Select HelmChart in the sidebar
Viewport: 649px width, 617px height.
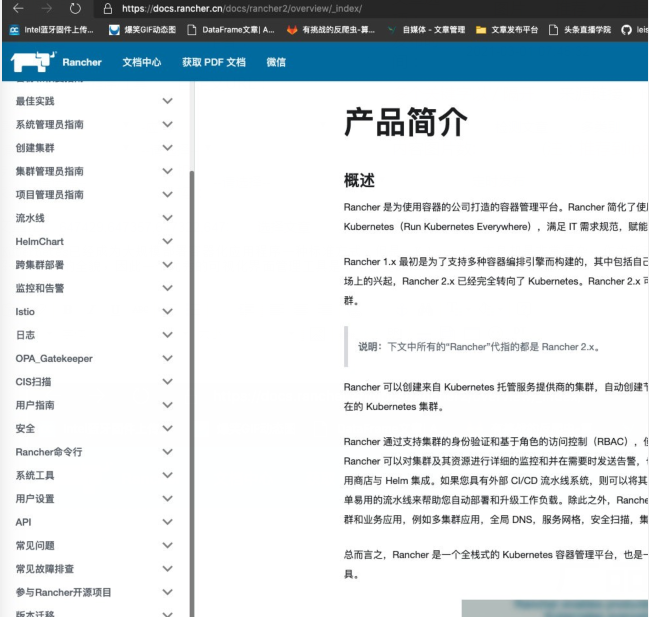tap(39, 241)
